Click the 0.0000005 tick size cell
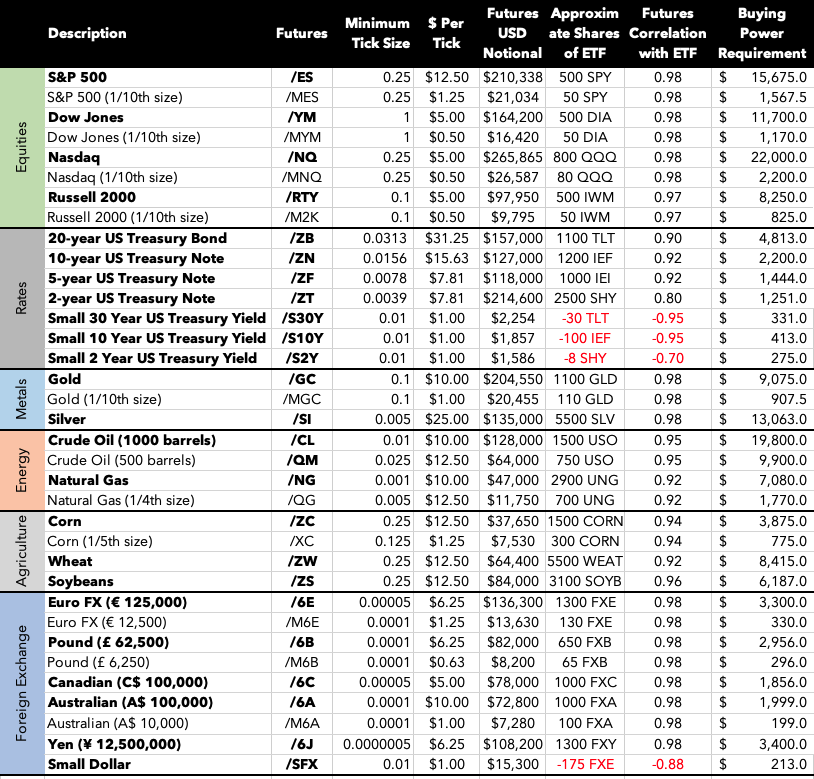Image resolution: width=814 pixels, height=779 pixels. coord(377,744)
